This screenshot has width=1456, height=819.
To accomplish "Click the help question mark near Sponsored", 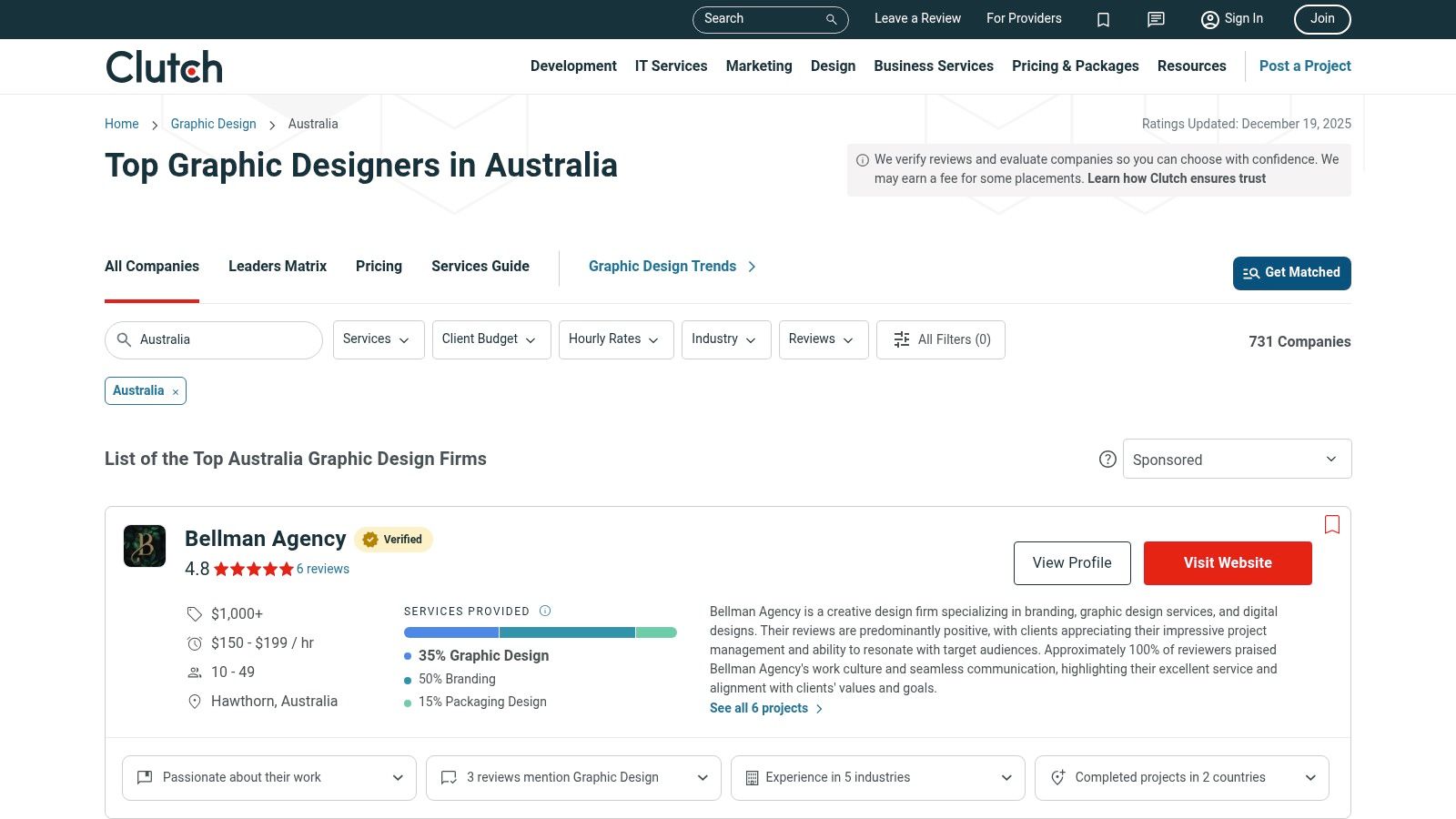I will pyautogui.click(x=1107, y=460).
